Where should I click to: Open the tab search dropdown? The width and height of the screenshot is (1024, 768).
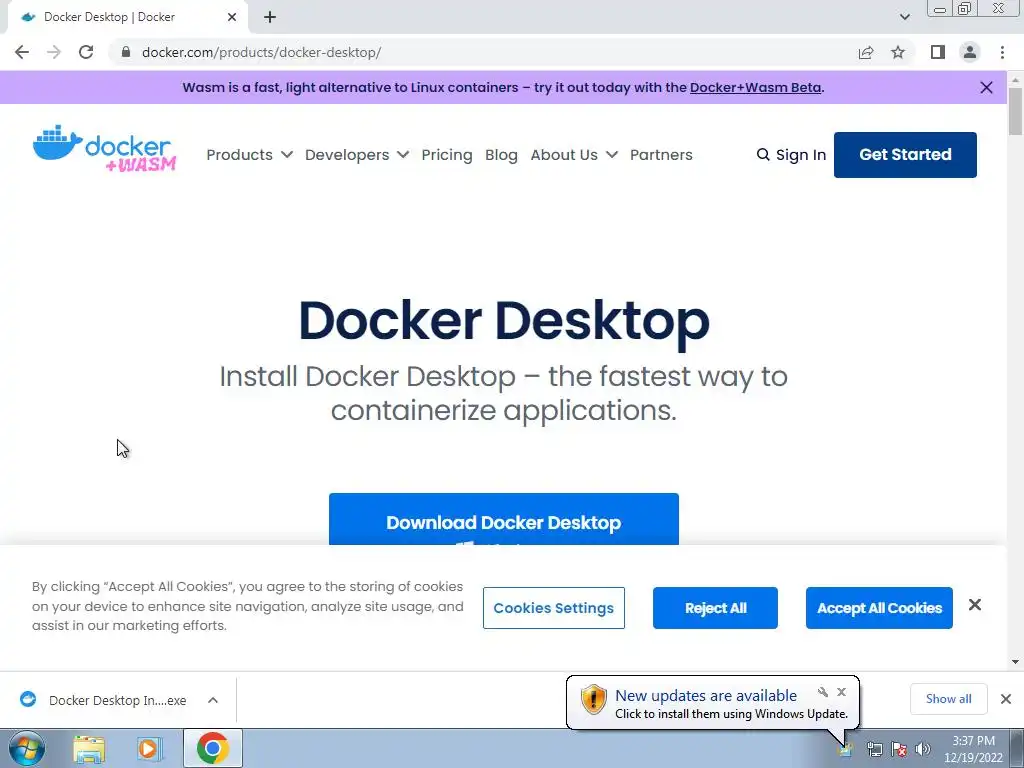(x=904, y=17)
